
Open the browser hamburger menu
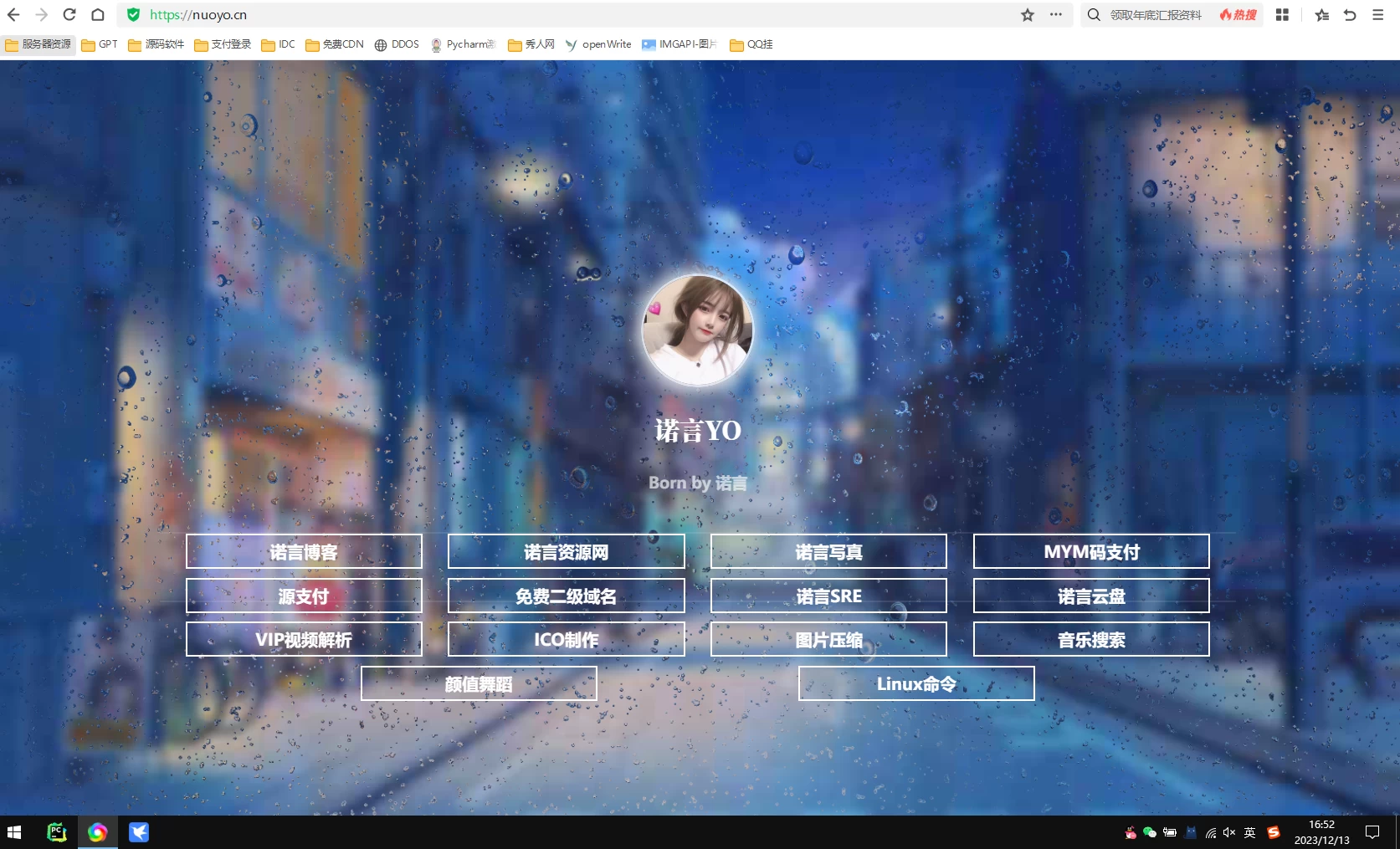click(1377, 14)
